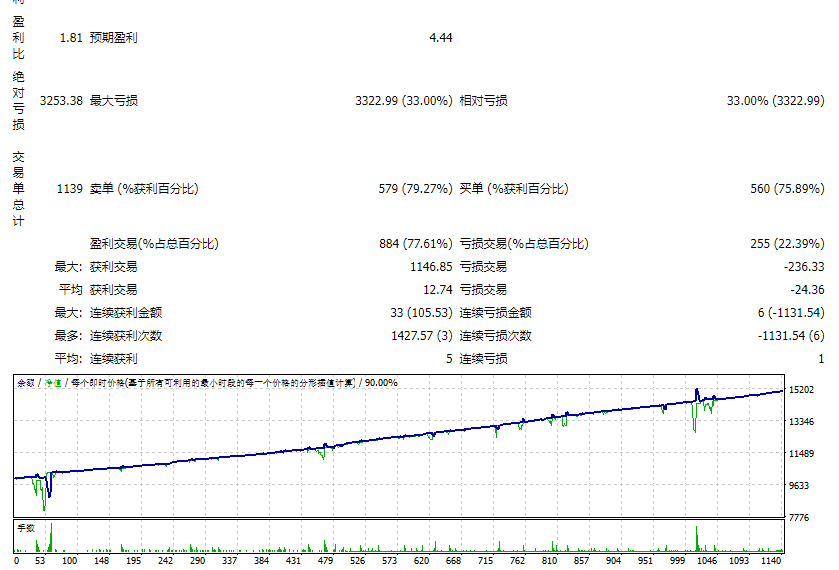
Task: Click the 预期盈利 label
Action: coord(114,38)
